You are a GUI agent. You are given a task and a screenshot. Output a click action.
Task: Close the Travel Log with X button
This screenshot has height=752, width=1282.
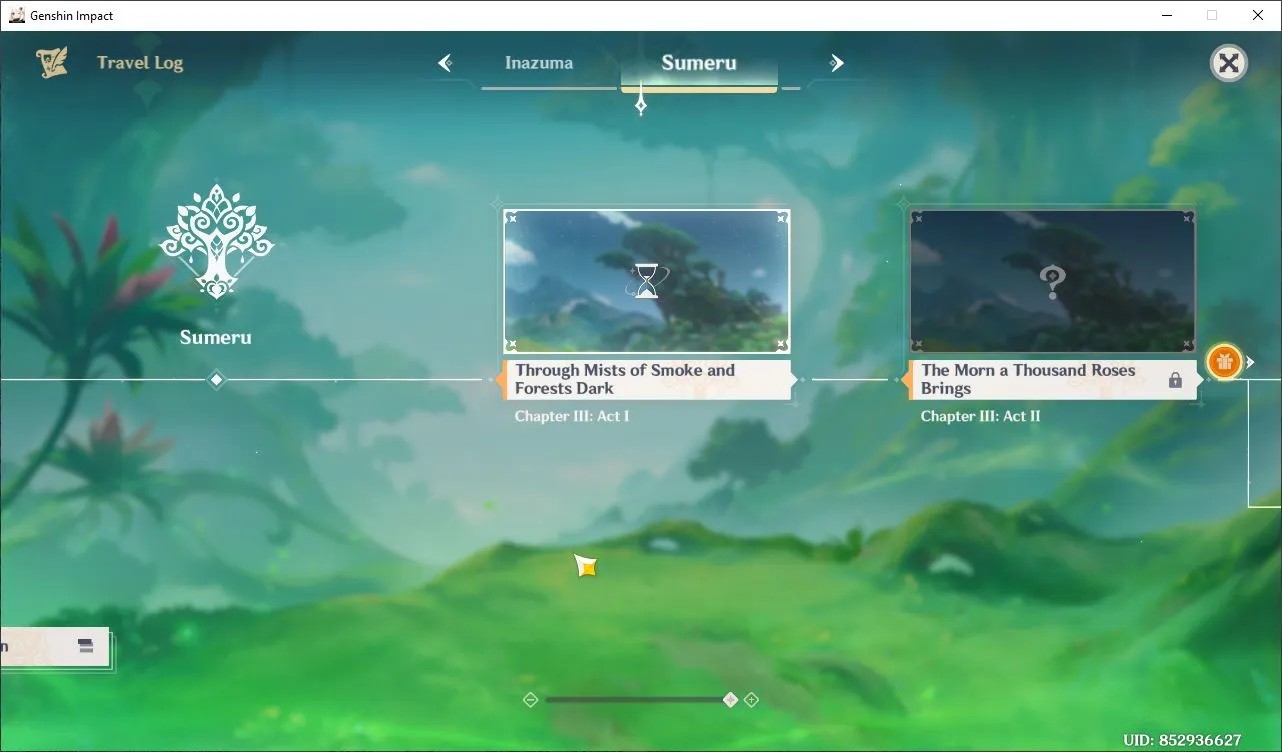[x=1228, y=64]
